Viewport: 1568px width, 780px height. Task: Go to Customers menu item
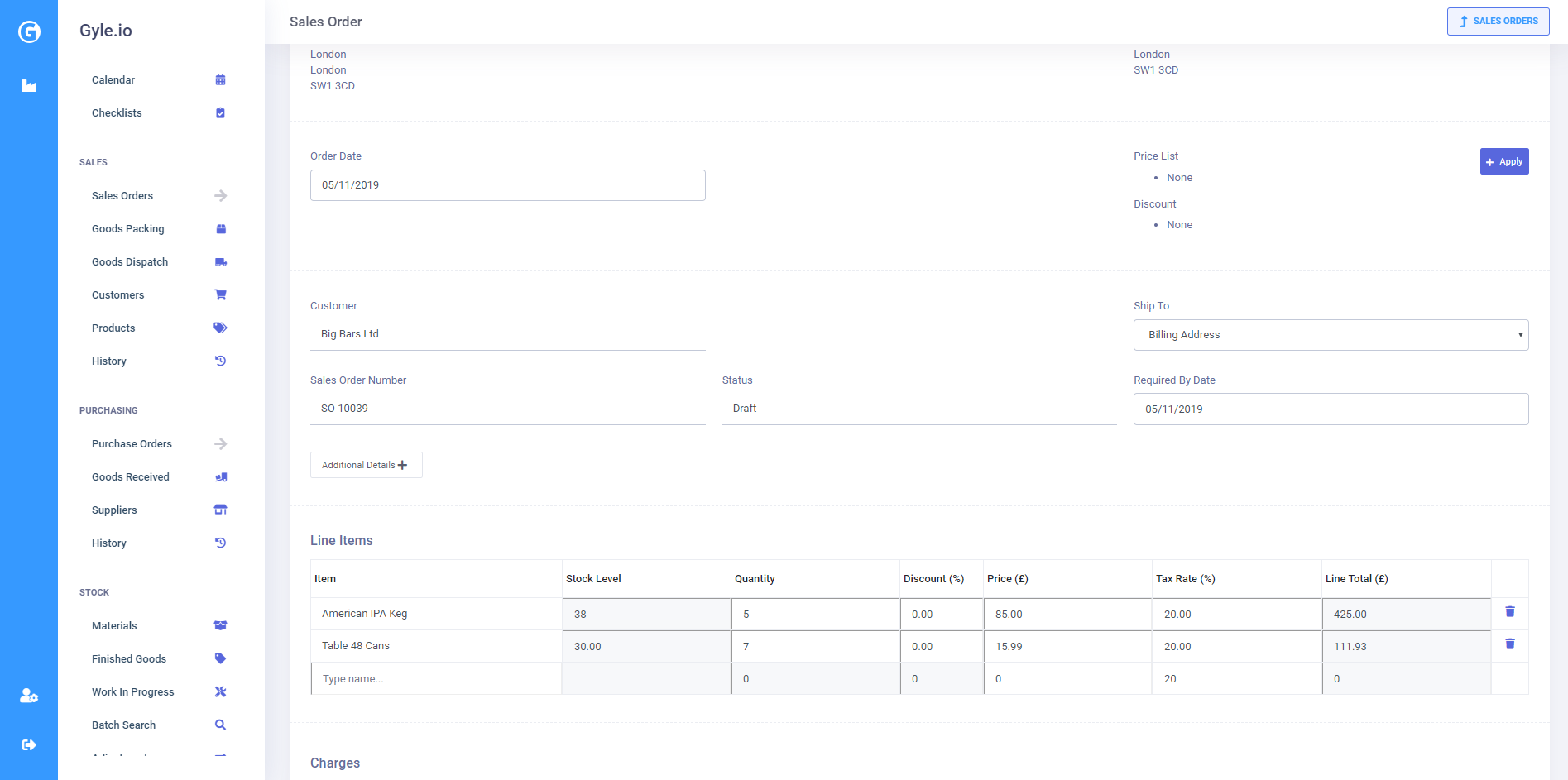(x=118, y=295)
